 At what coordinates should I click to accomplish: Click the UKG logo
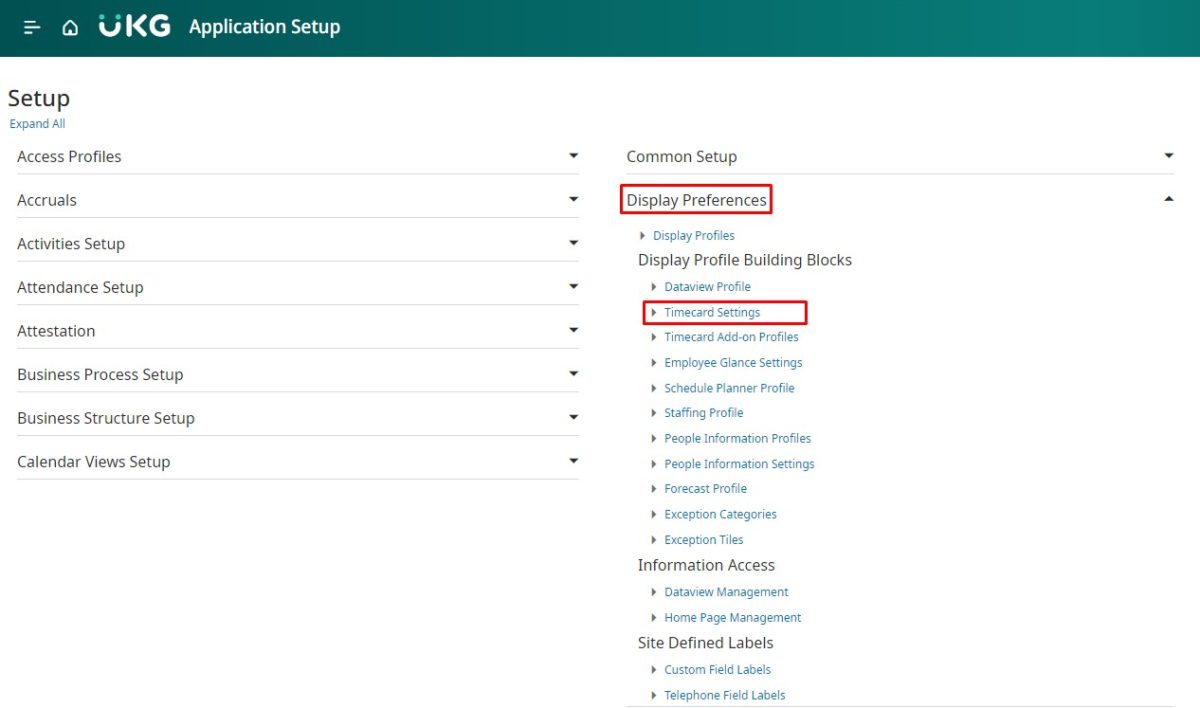[x=134, y=27]
